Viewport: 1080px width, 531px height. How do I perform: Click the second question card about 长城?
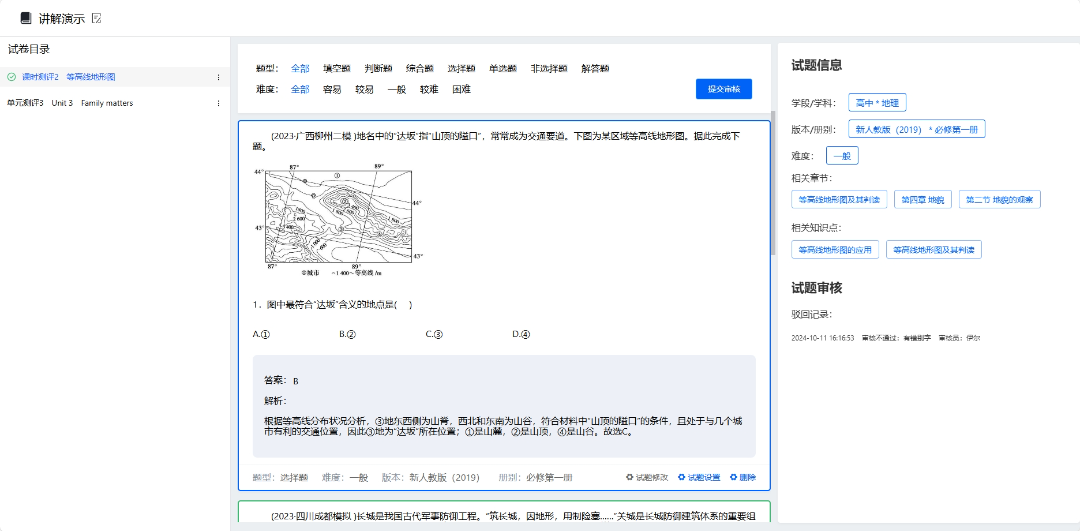(x=504, y=512)
